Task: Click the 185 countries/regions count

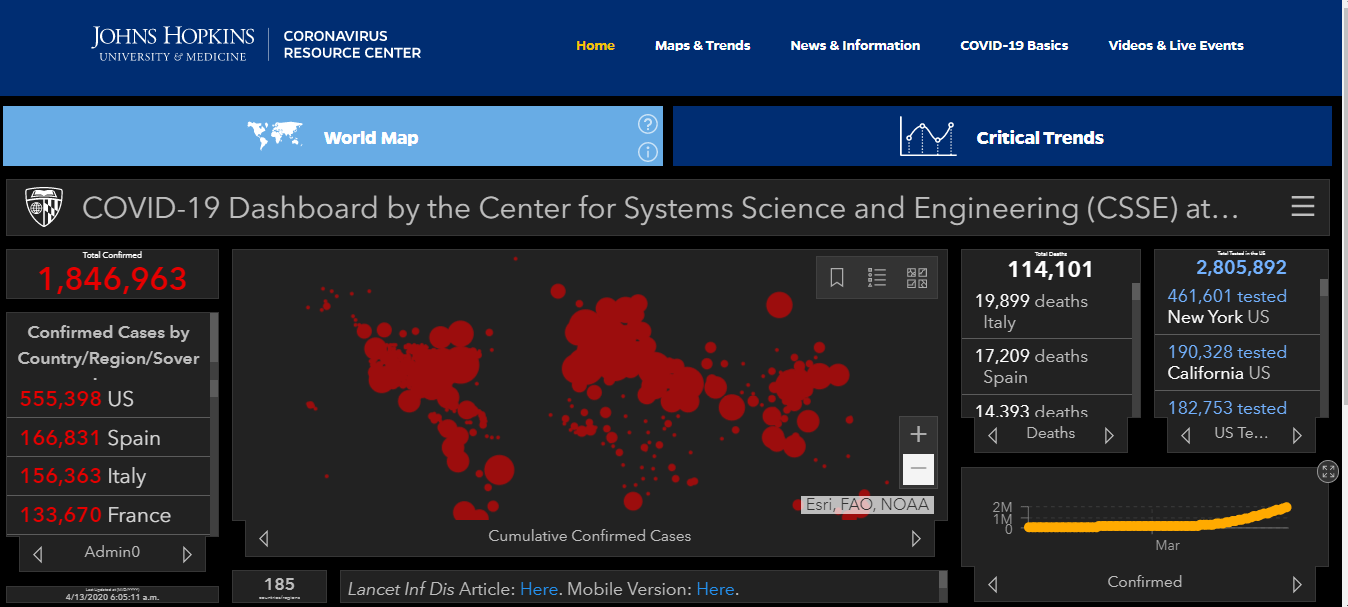Action: (279, 584)
